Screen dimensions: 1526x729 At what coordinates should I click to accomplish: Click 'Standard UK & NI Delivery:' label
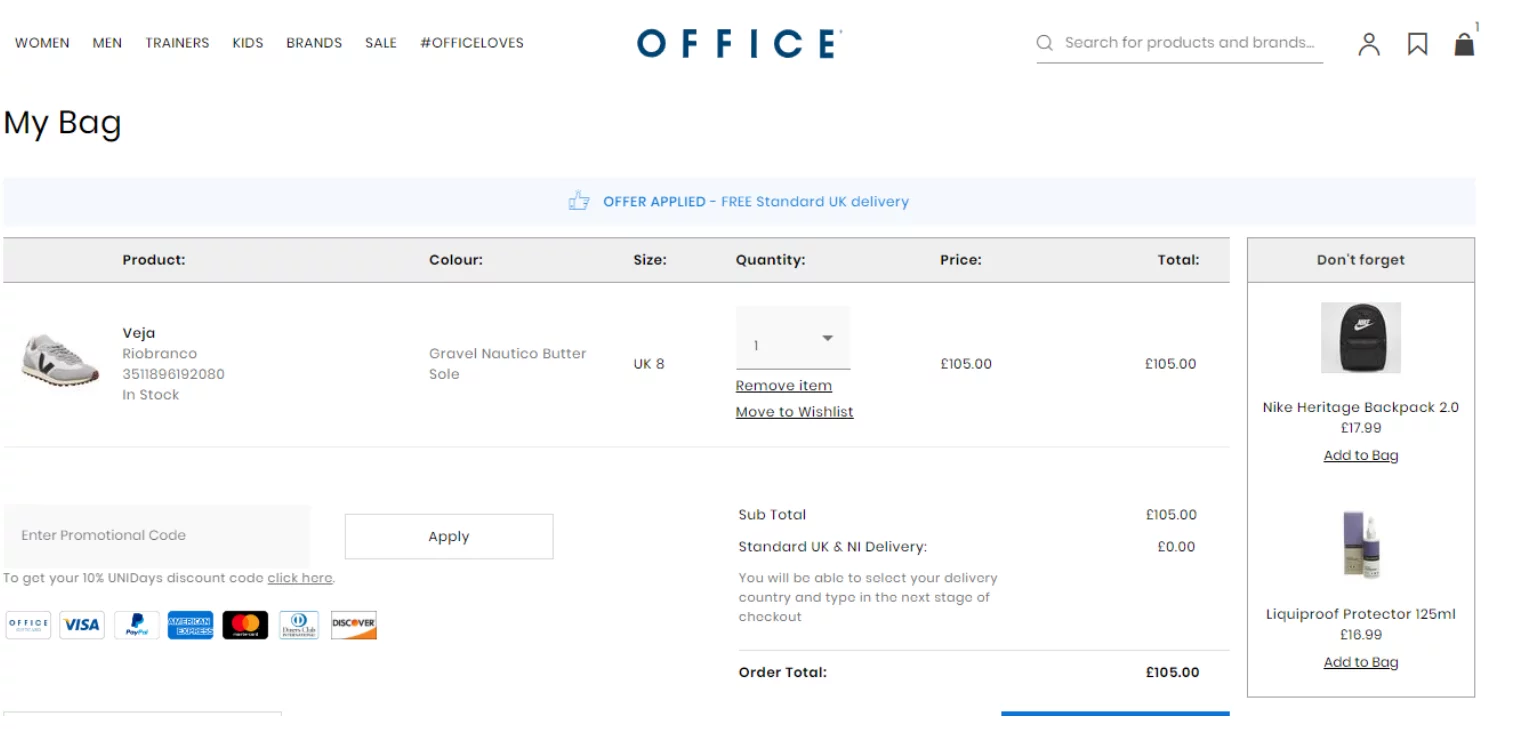pyautogui.click(x=833, y=547)
